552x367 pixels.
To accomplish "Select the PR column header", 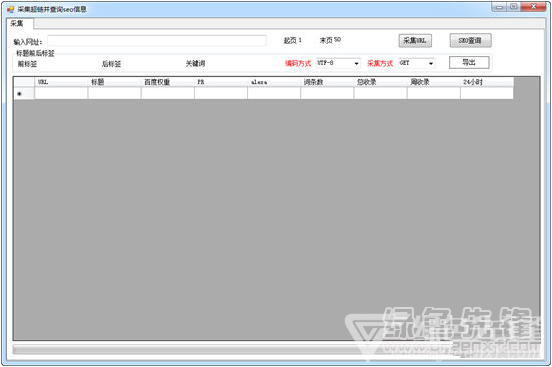I will 221,82.
